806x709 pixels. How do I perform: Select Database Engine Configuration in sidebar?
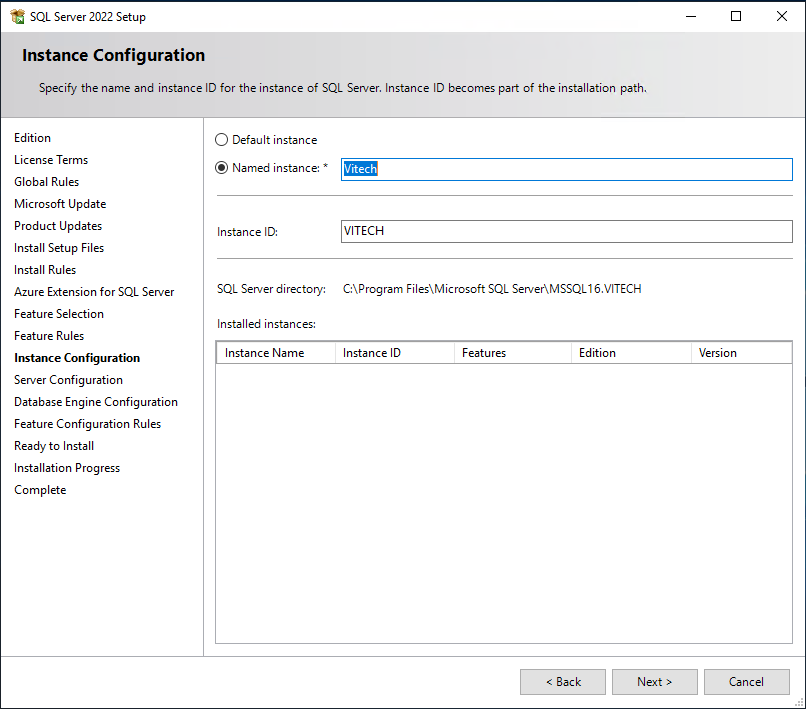pos(96,402)
